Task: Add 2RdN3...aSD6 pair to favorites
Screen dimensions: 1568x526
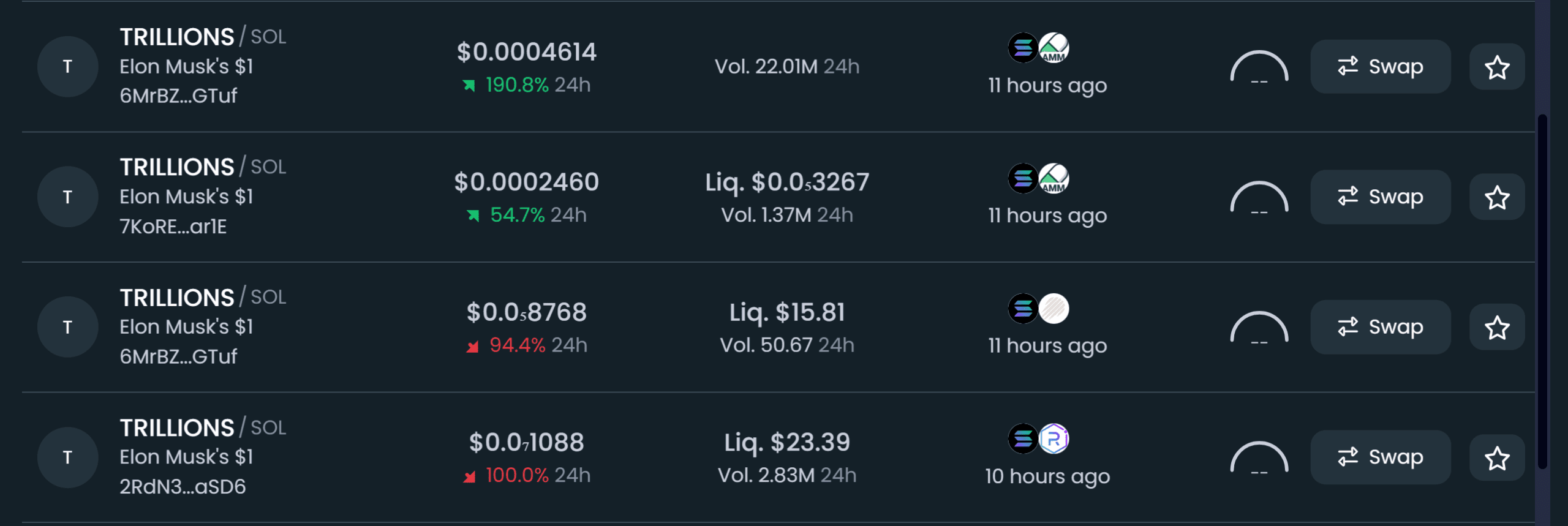Action: pyautogui.click(x=1497, y=458)
